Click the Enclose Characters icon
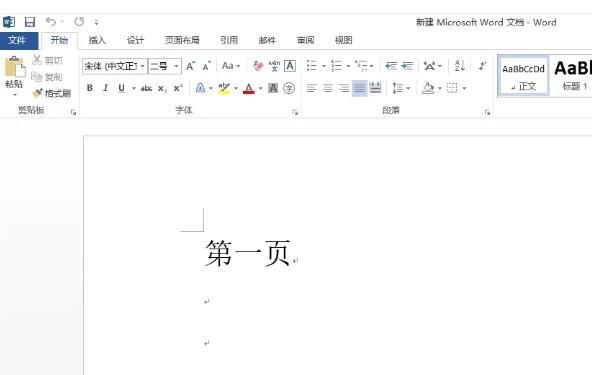This screenshot has width=592, height=375. (x=289, y=88)
